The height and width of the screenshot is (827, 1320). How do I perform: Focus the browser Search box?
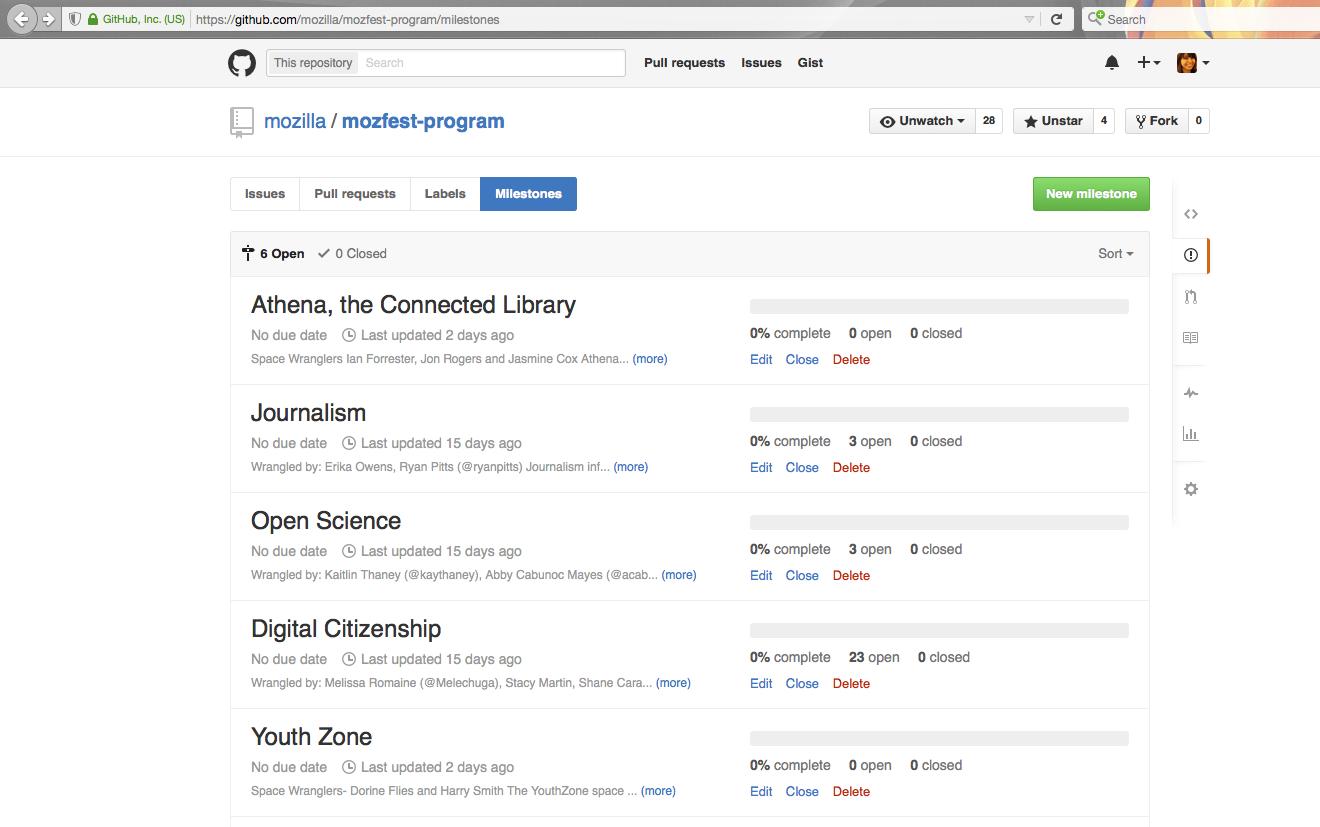[1200, 19]
